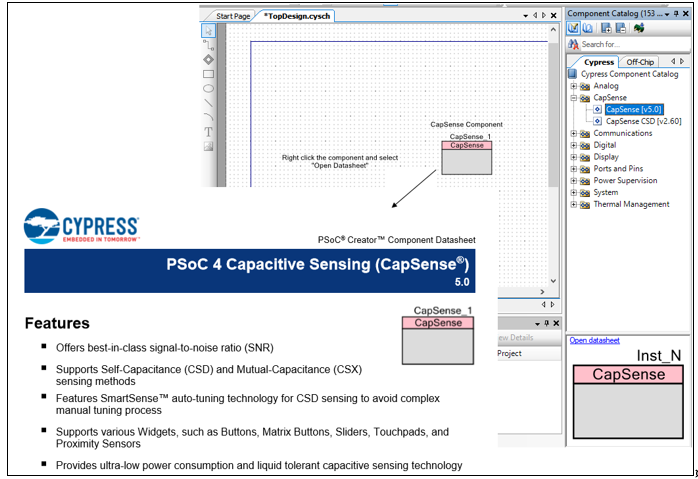Image resolution: width=698 pixels, height=479 pixels.
Task: Select the text annotation tool
Action: 208,132
